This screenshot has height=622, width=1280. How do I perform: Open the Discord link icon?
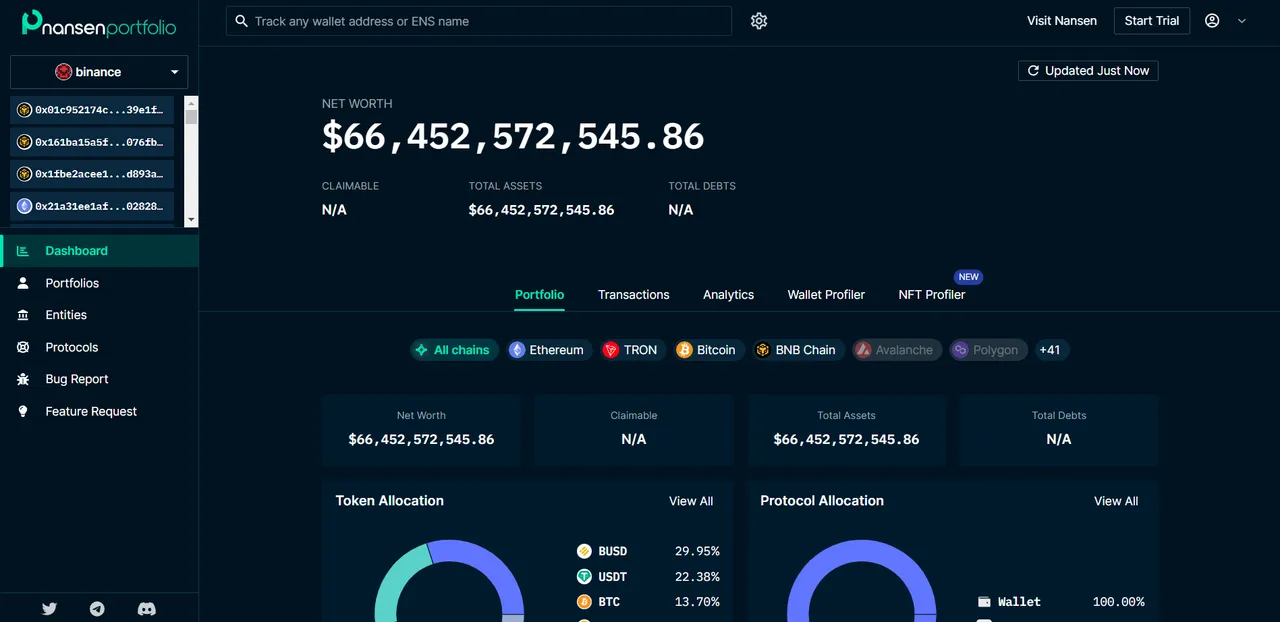(146, 608)
